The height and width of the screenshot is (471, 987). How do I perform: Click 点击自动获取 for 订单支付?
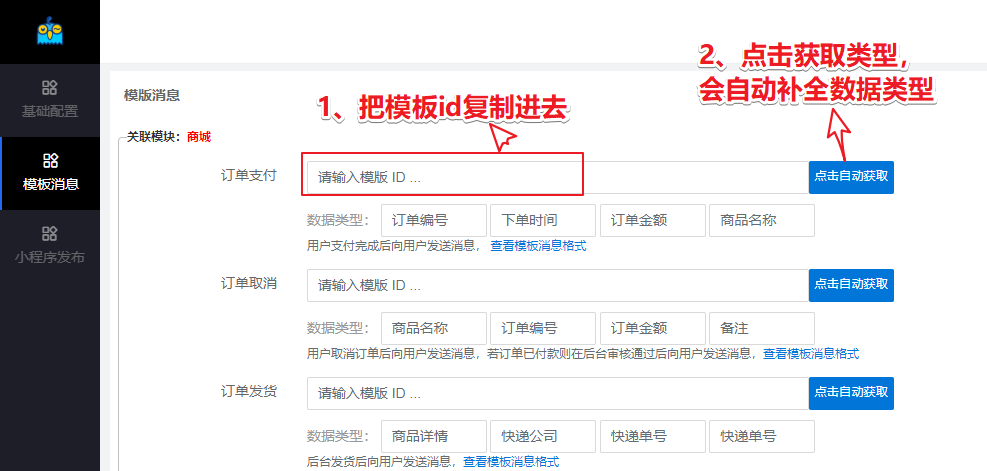[851, 177]
